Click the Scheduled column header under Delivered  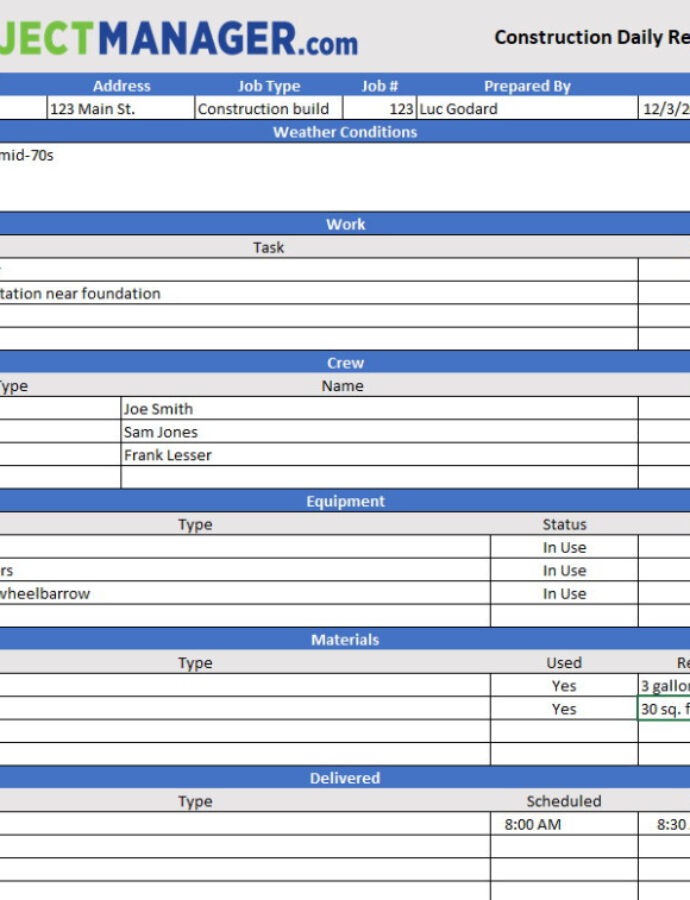(x=564, y=801)
